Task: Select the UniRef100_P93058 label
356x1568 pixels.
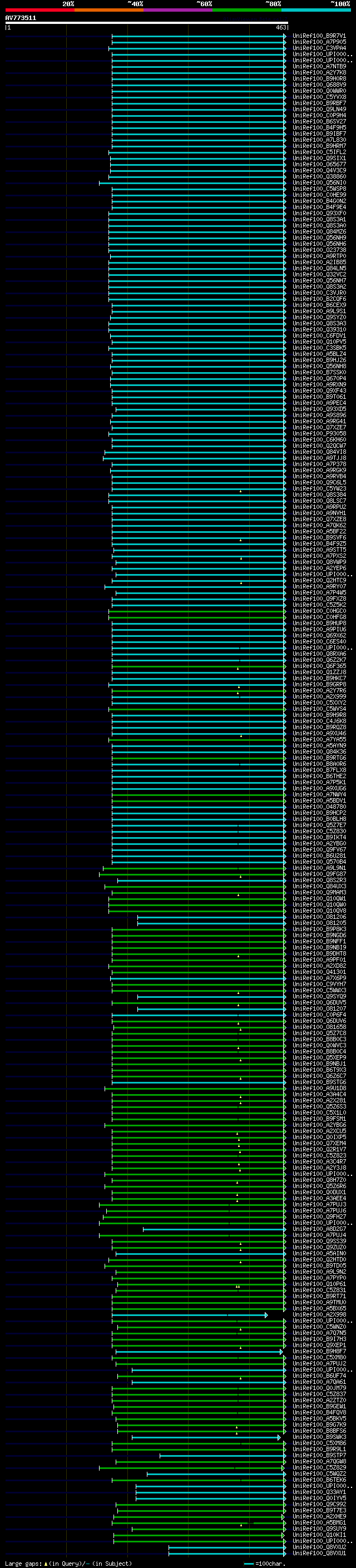Action: click(x=319, y=433)
